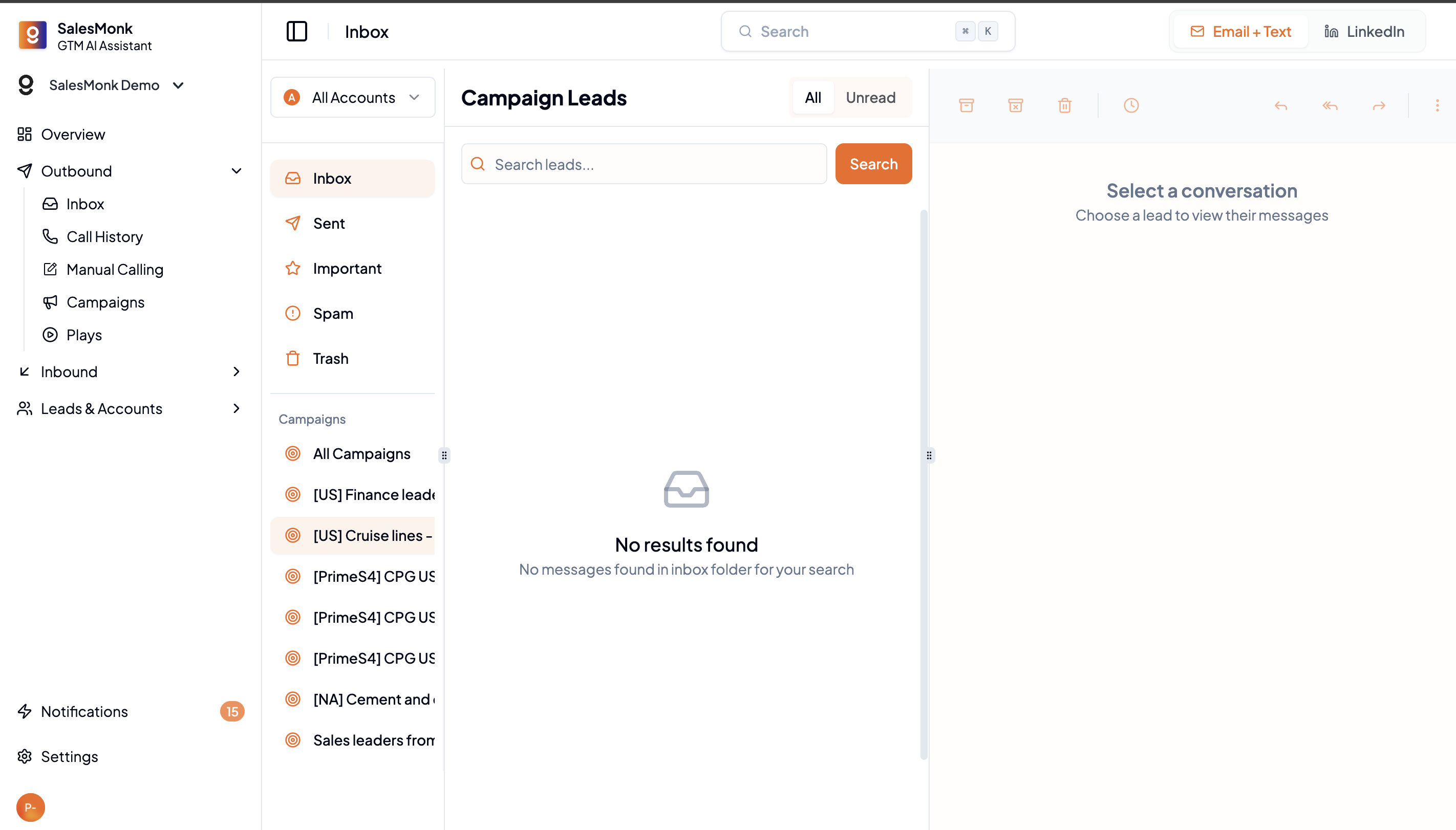Click the archive icon in conversation toolbar

[x=966, y=105]
